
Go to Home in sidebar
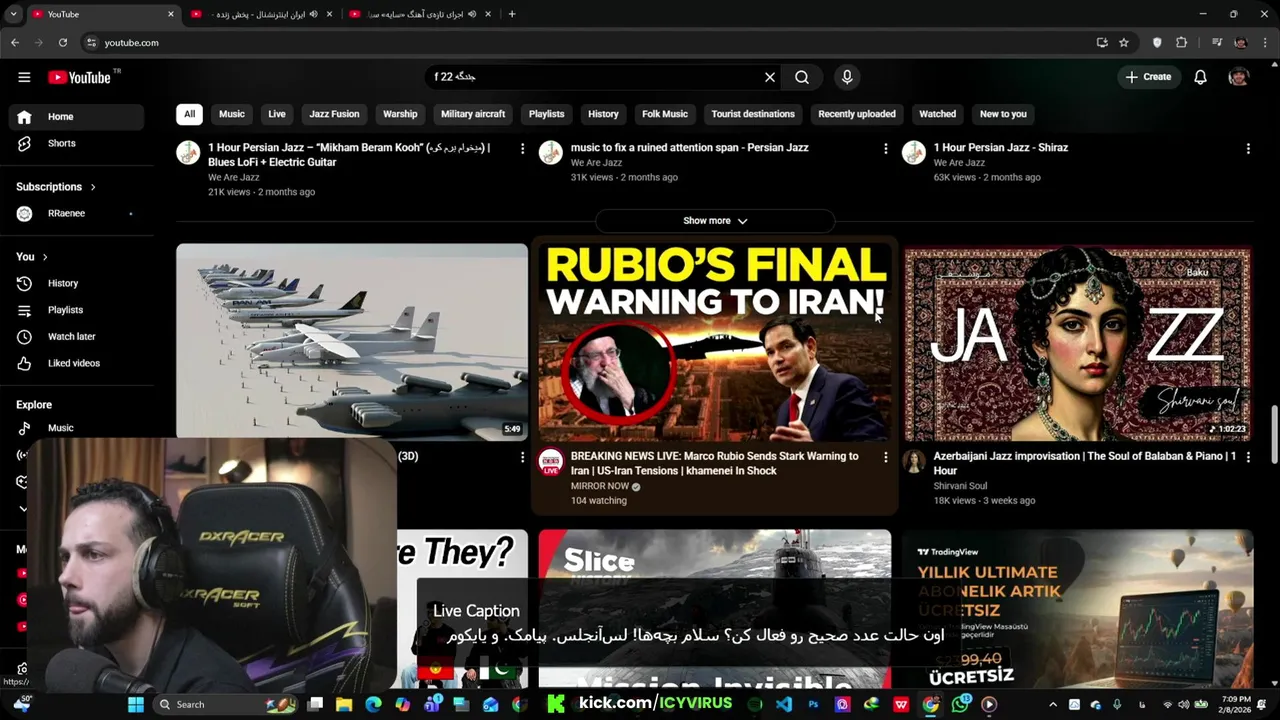[x=77, y=117]
